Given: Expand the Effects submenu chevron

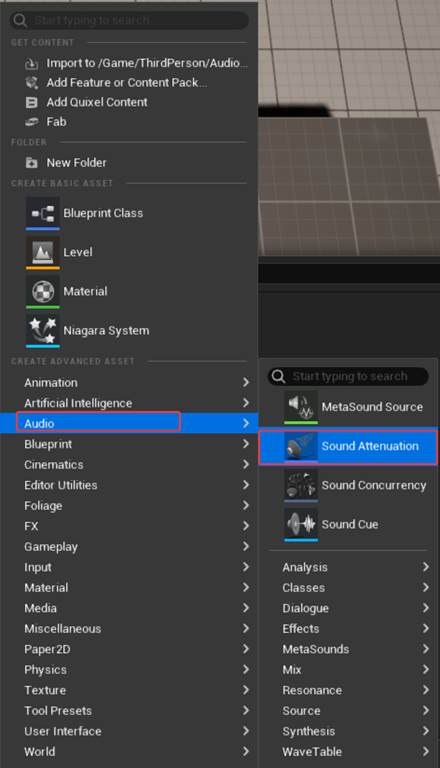Looking at the screenshot, I should point(425,628).
